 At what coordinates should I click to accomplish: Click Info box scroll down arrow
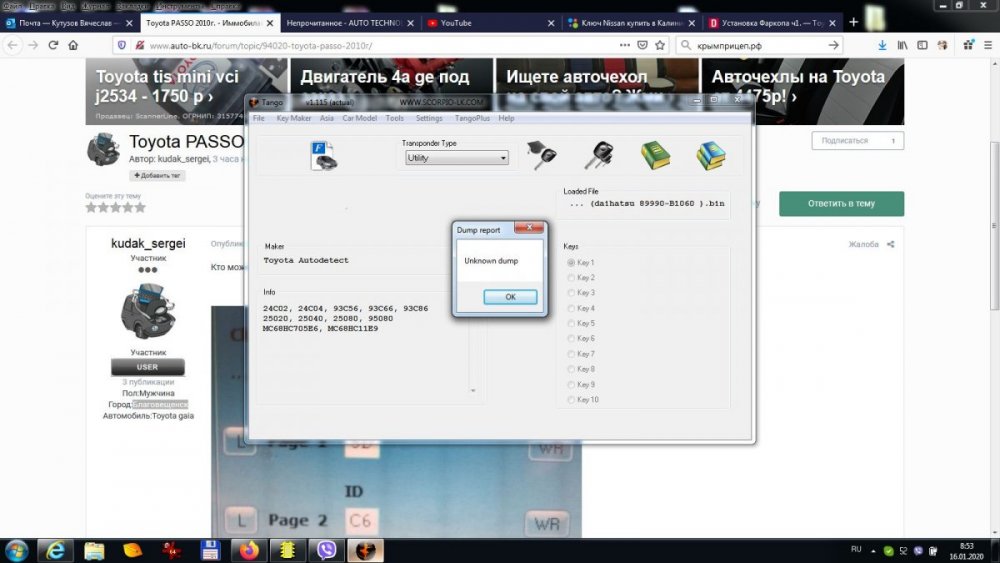(x=473, y=390)
